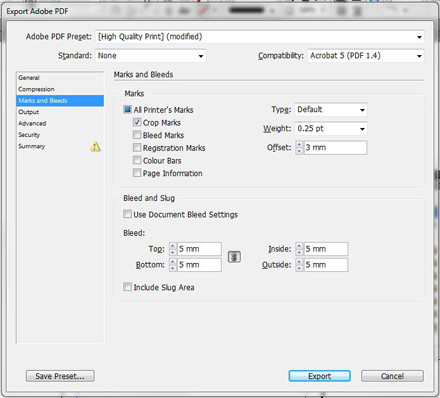This screenshot has width=440, height=398.
Task: Tick Use Document Bleed Settings
Action: (x=127, y=214)
